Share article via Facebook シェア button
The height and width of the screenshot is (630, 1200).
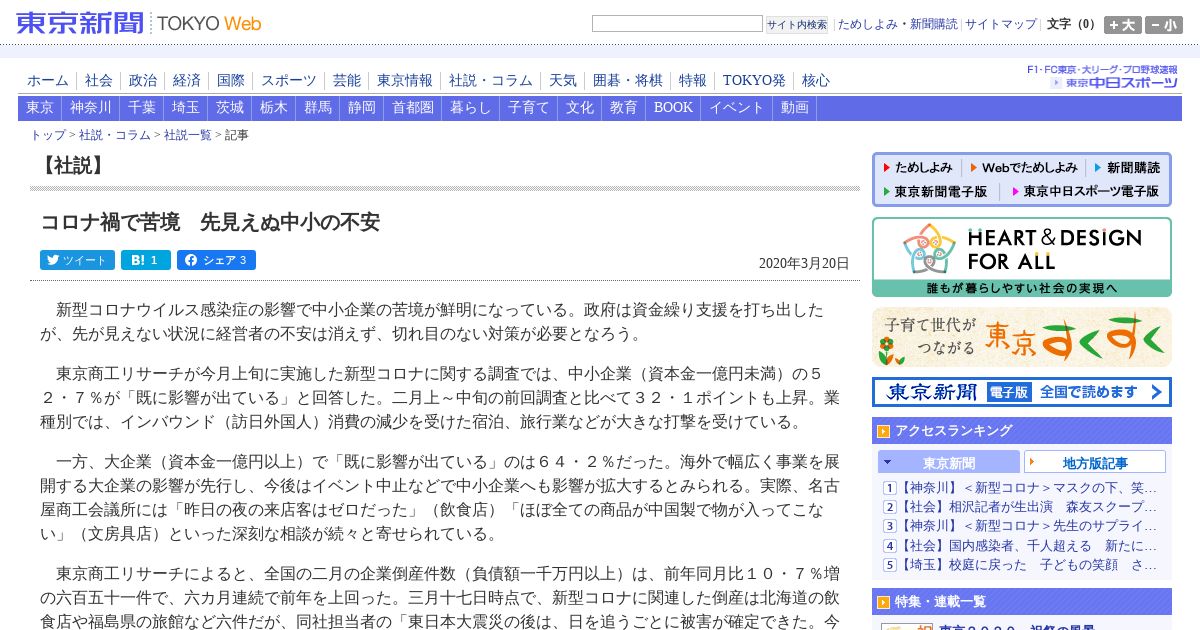(x=216, y=260)
